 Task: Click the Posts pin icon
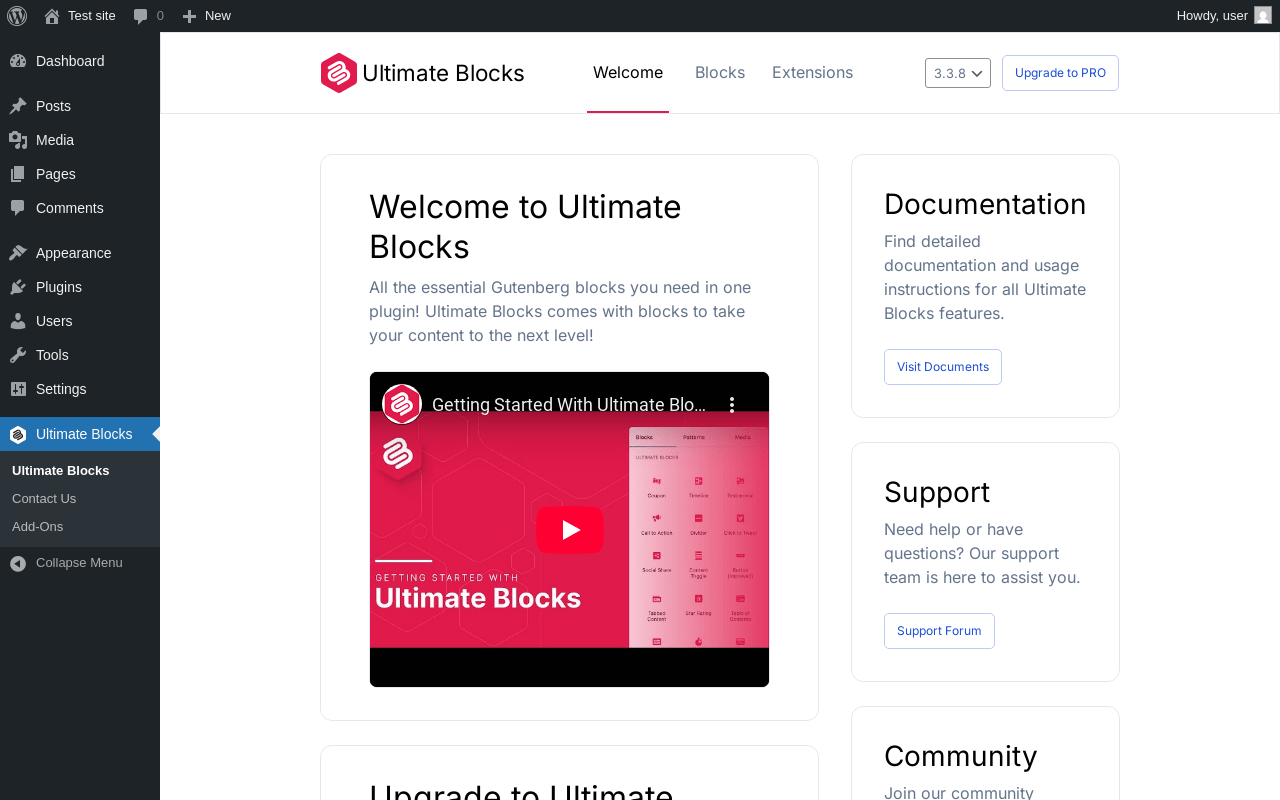pyautogui.click(x=18, y=106)
